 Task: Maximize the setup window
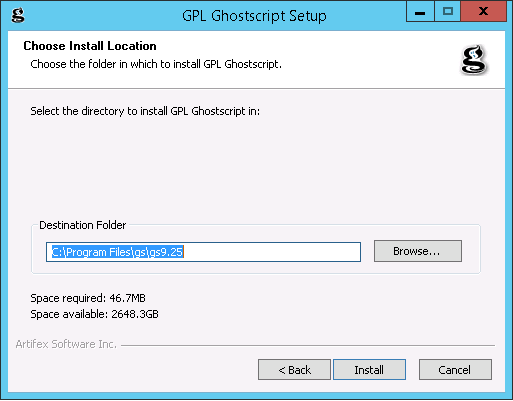[448, 12]
